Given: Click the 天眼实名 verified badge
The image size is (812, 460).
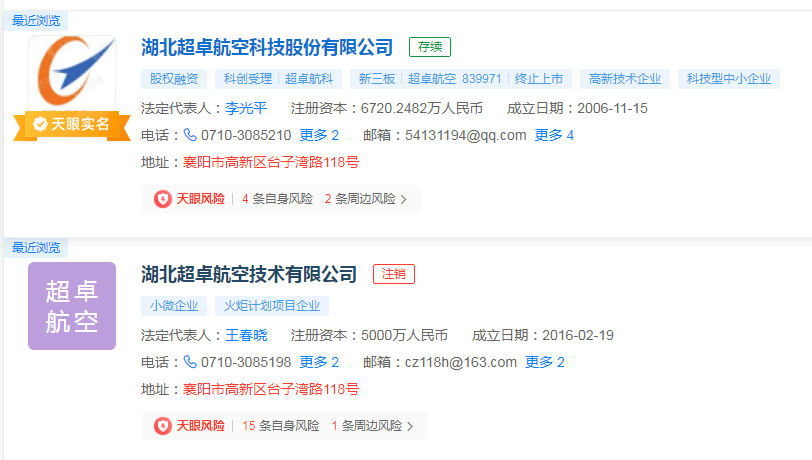Looking at the screenshot, I should tap(71, 124).
